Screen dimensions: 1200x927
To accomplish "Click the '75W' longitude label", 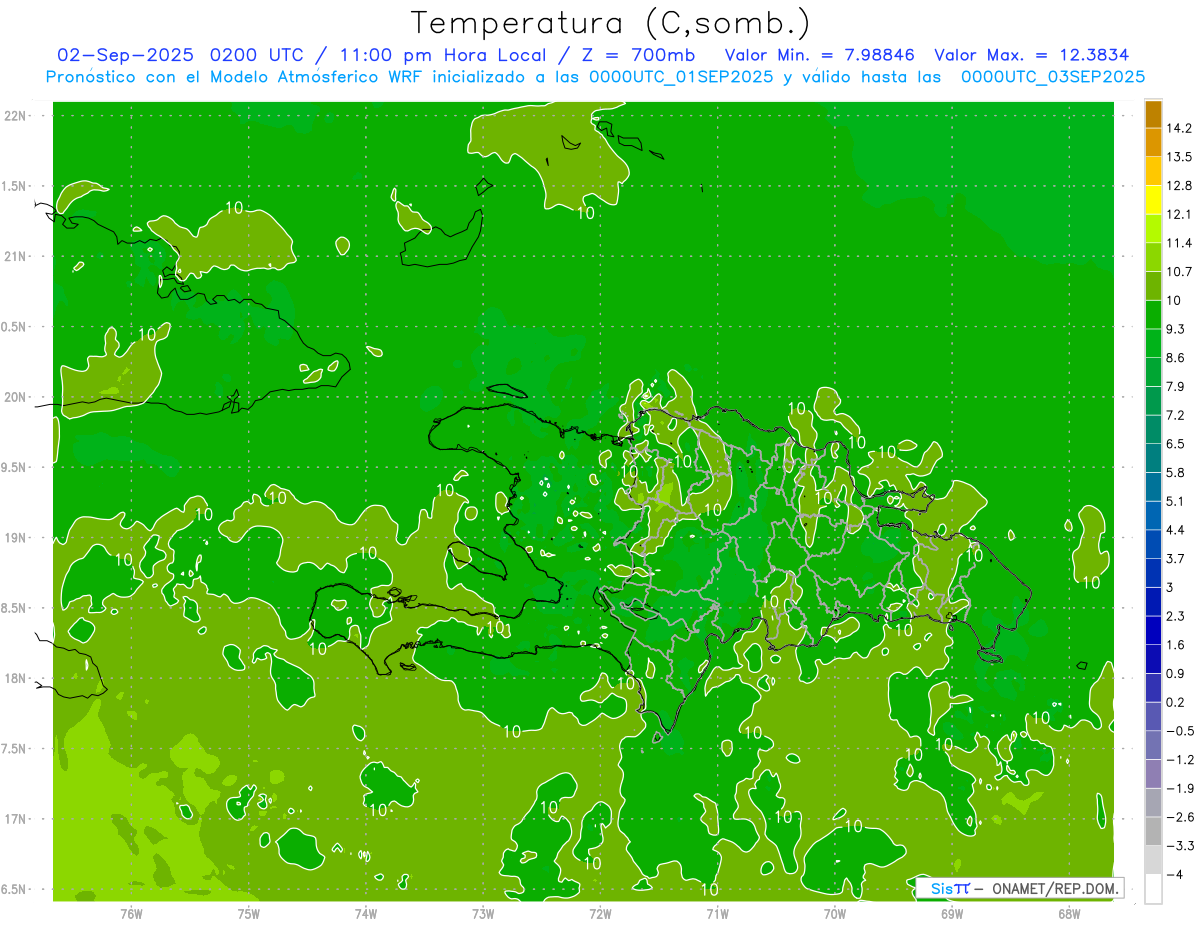I will pos(249,913).
